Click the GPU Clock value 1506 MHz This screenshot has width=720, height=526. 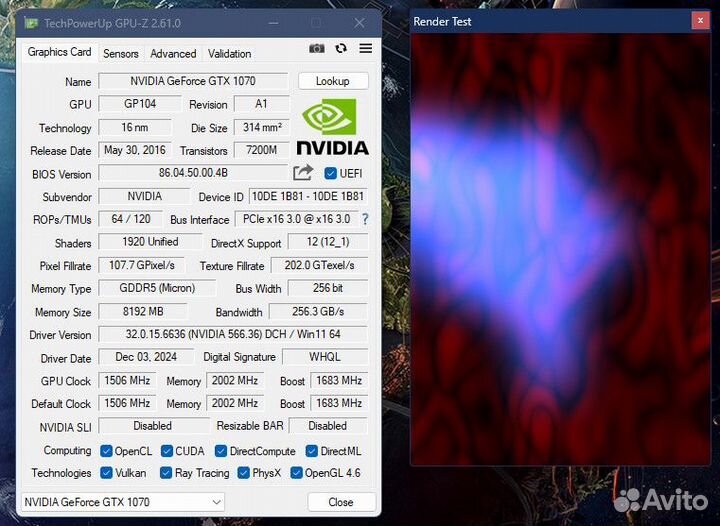click(127, 381)
